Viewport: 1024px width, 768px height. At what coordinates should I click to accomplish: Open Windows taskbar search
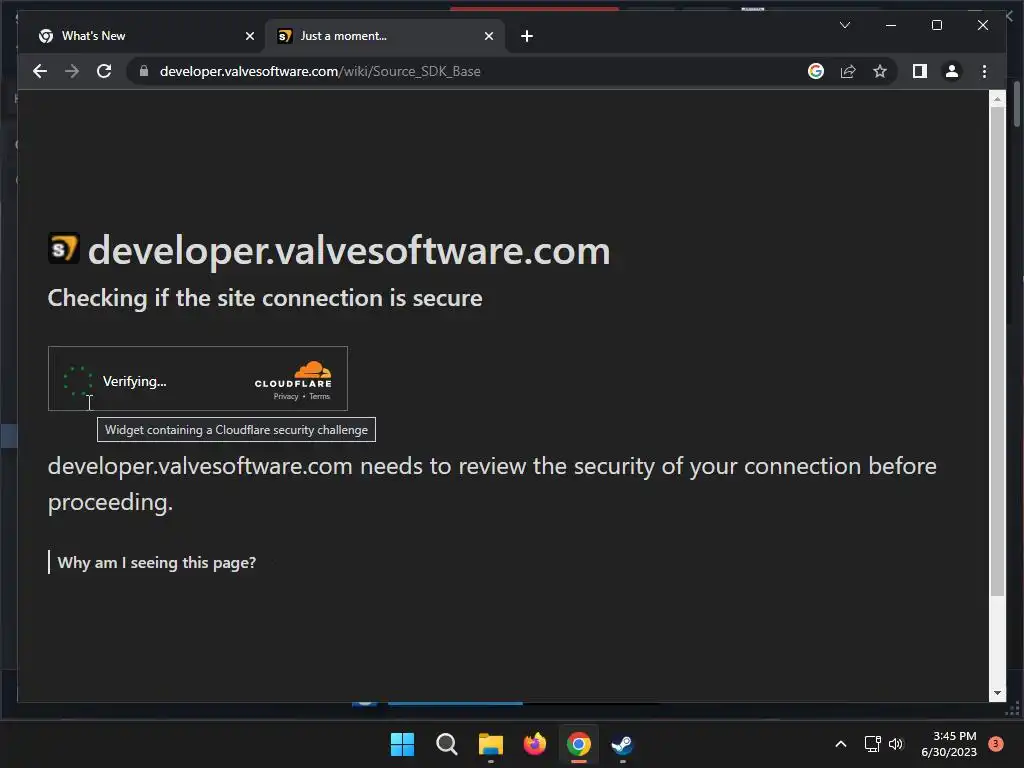pyautogui.click(x=447, y=744)
